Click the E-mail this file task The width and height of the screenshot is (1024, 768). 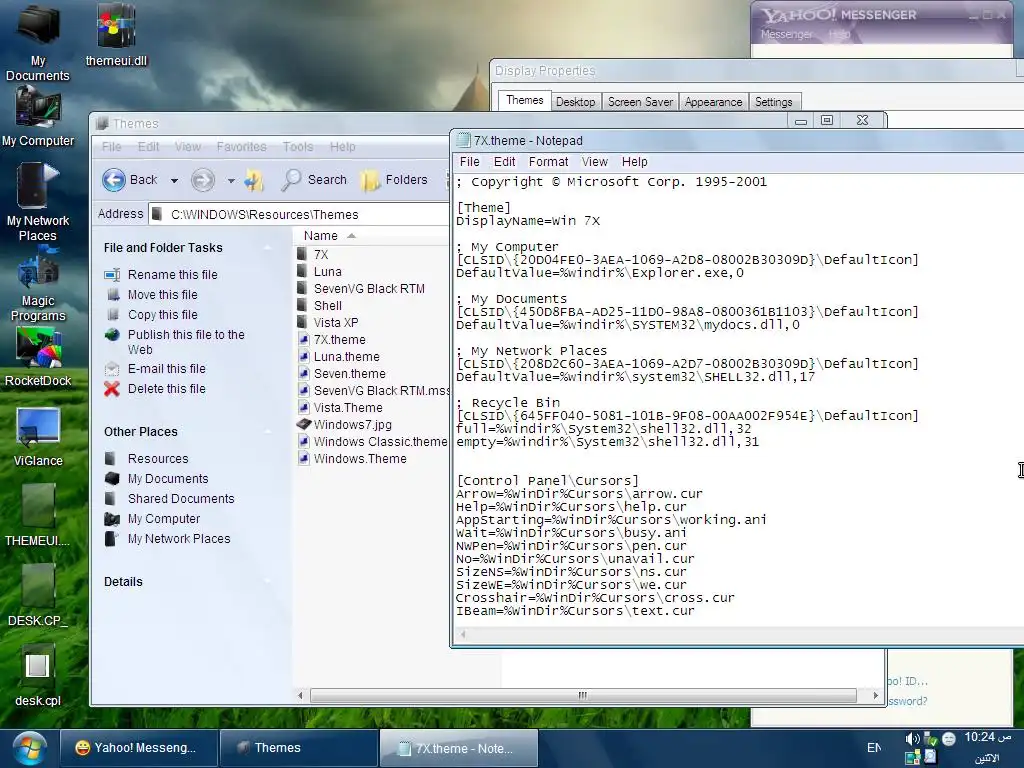click(x=167, y=369)
